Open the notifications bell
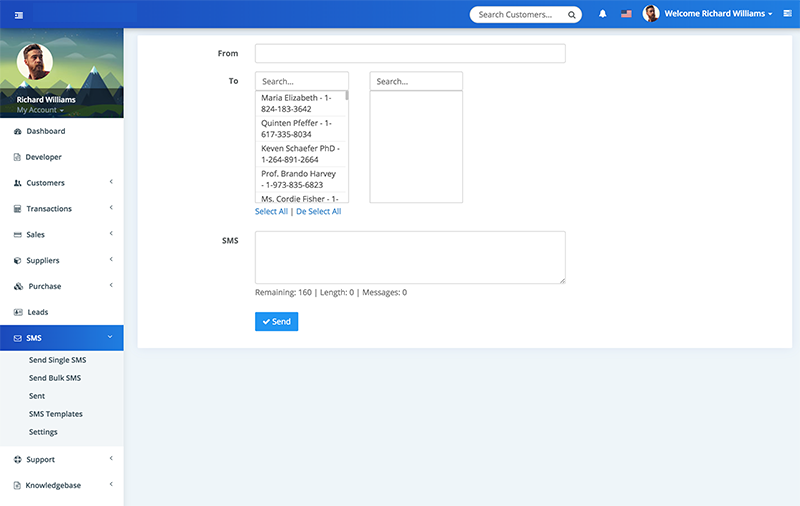The width and height of the screenshot is (800, 506). (603, 14)
